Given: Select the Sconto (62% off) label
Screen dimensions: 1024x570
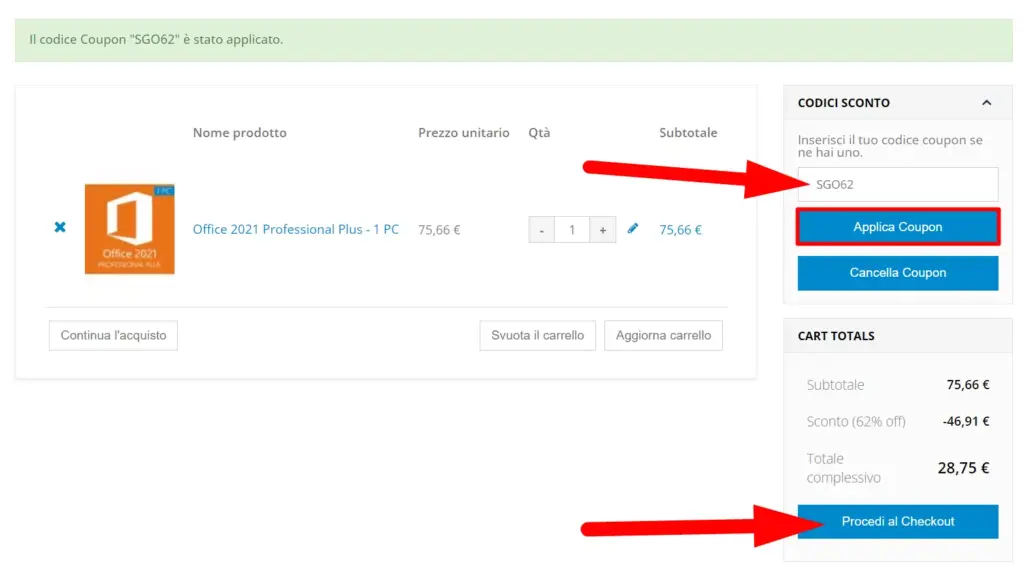Looking at the screenshot, I should (856, 422).
